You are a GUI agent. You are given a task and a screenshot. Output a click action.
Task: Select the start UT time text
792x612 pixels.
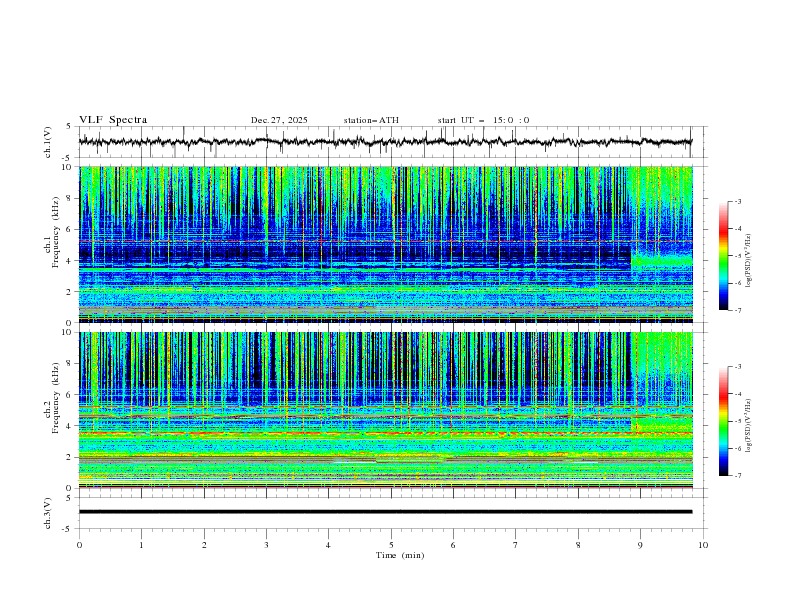click(483, 120)
